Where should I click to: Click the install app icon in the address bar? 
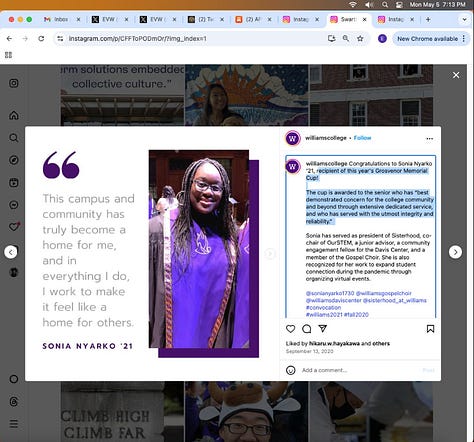pyautogui.click(x=332, y=39)
